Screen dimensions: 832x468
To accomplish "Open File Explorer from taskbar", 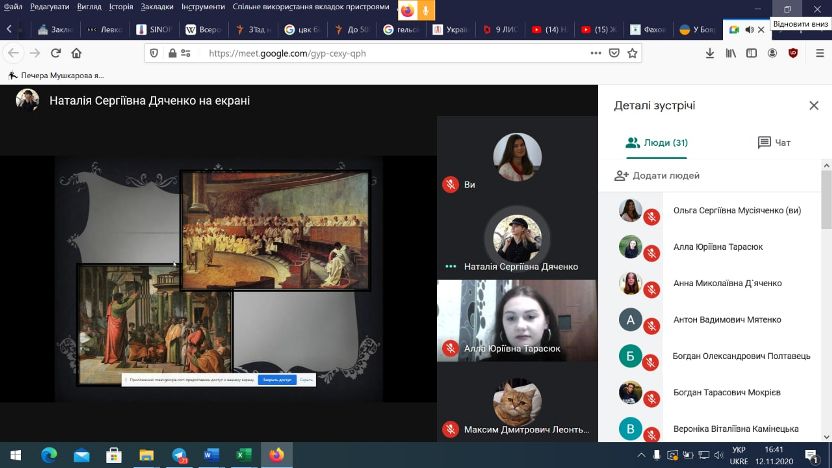I will (x=146, y=455).
